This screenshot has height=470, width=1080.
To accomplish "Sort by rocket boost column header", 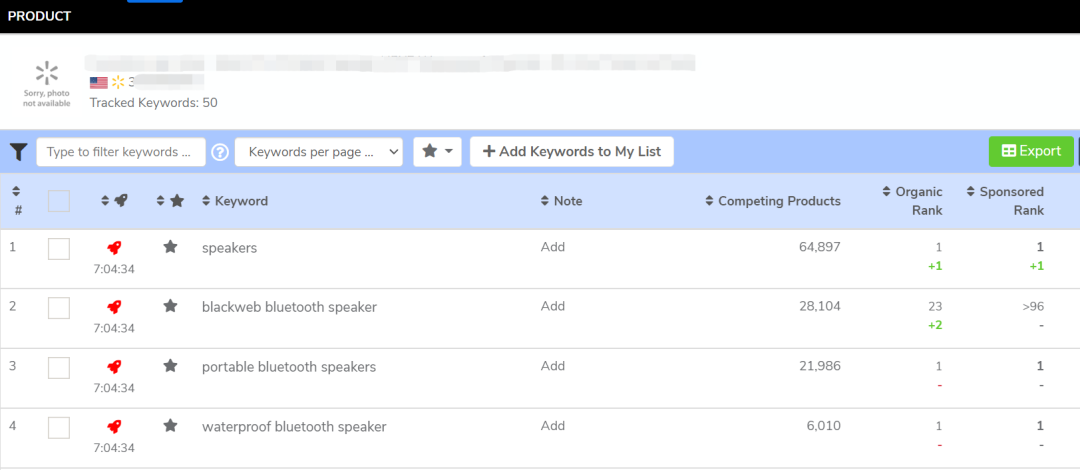I will click(113, 201).
